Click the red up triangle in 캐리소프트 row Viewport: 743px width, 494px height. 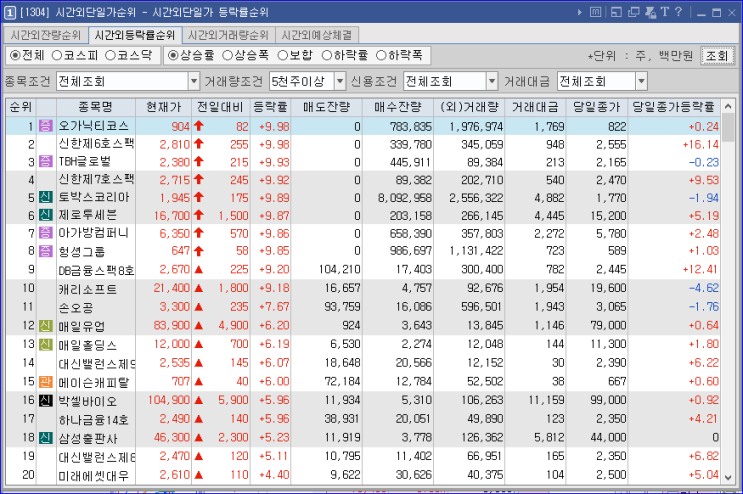(x=199, y=288)
